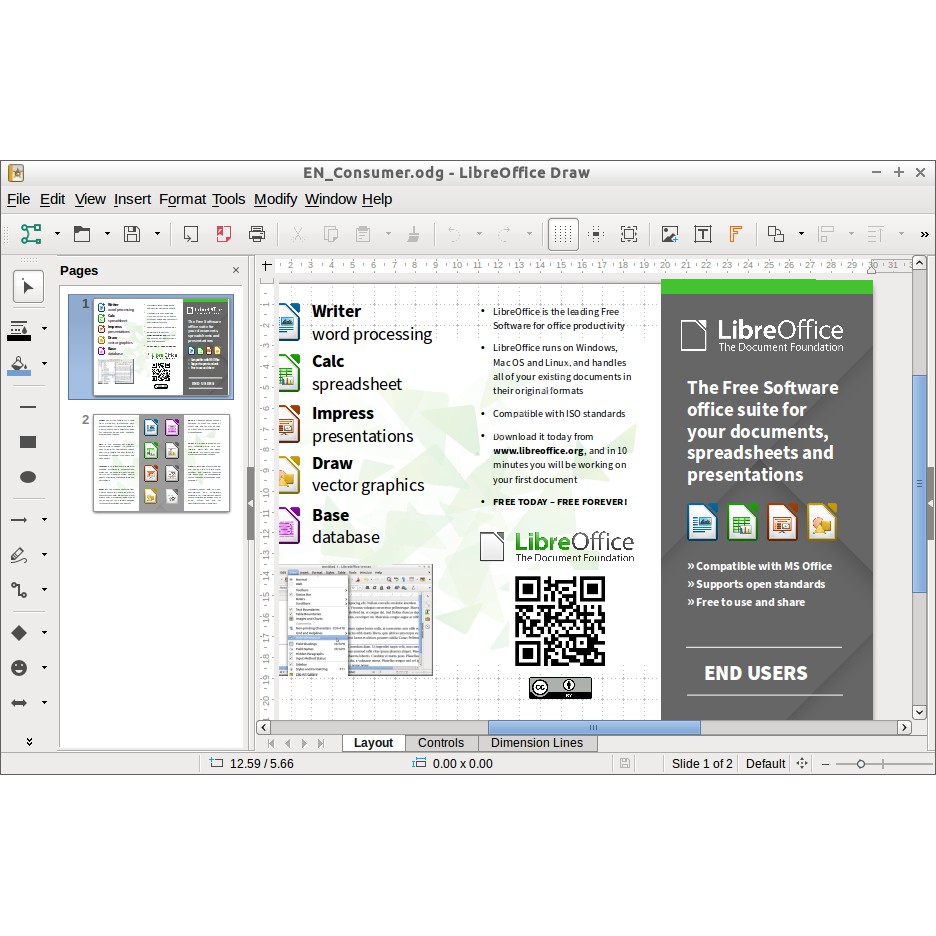Select the Rectangle tool

click(x=27, y=441)
